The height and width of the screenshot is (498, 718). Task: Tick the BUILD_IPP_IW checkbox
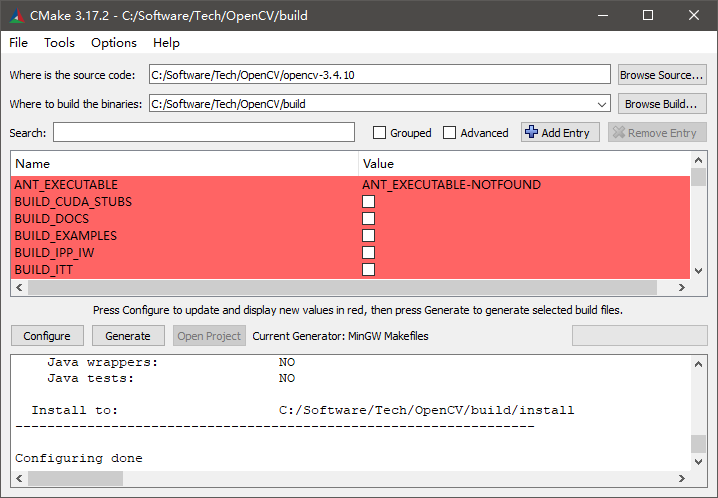click(x=368, y=252)
